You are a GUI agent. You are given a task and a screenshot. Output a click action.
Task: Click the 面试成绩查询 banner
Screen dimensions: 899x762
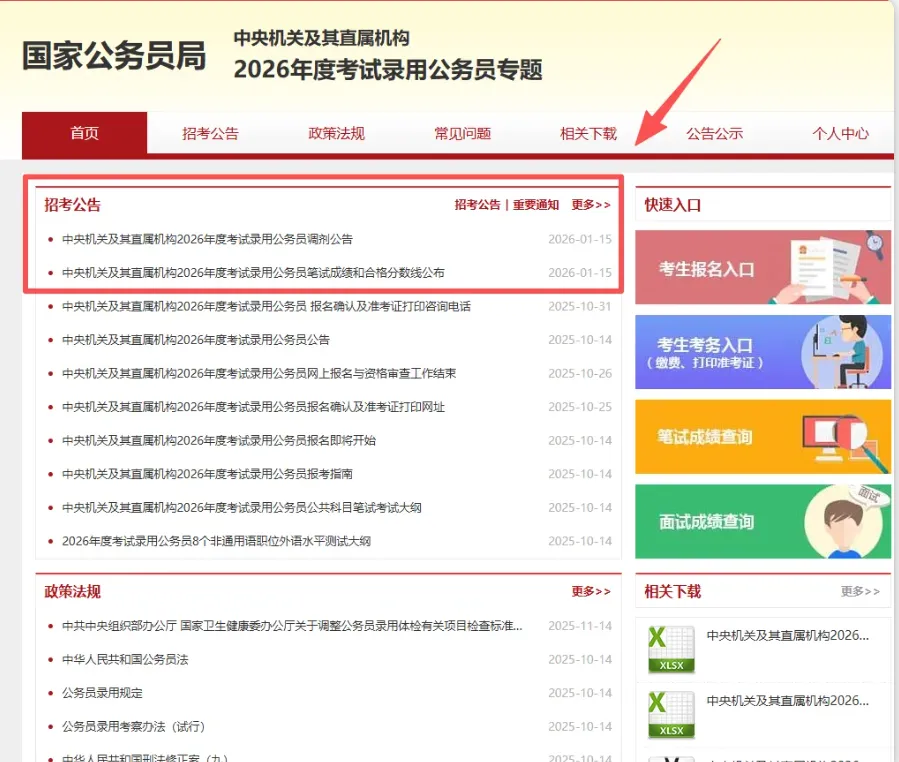coord(763,521)
